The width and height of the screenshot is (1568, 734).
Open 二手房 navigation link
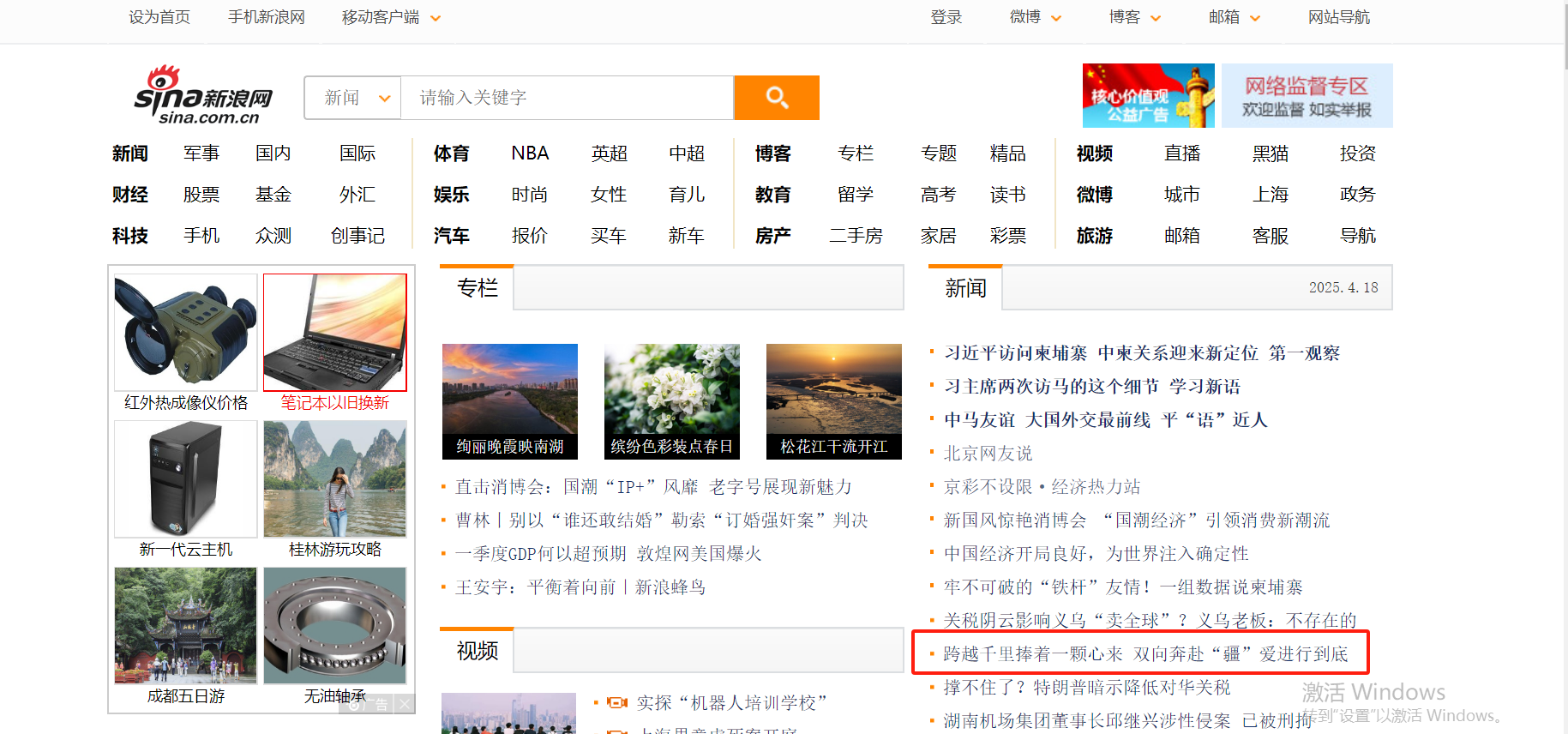(856, 236)
